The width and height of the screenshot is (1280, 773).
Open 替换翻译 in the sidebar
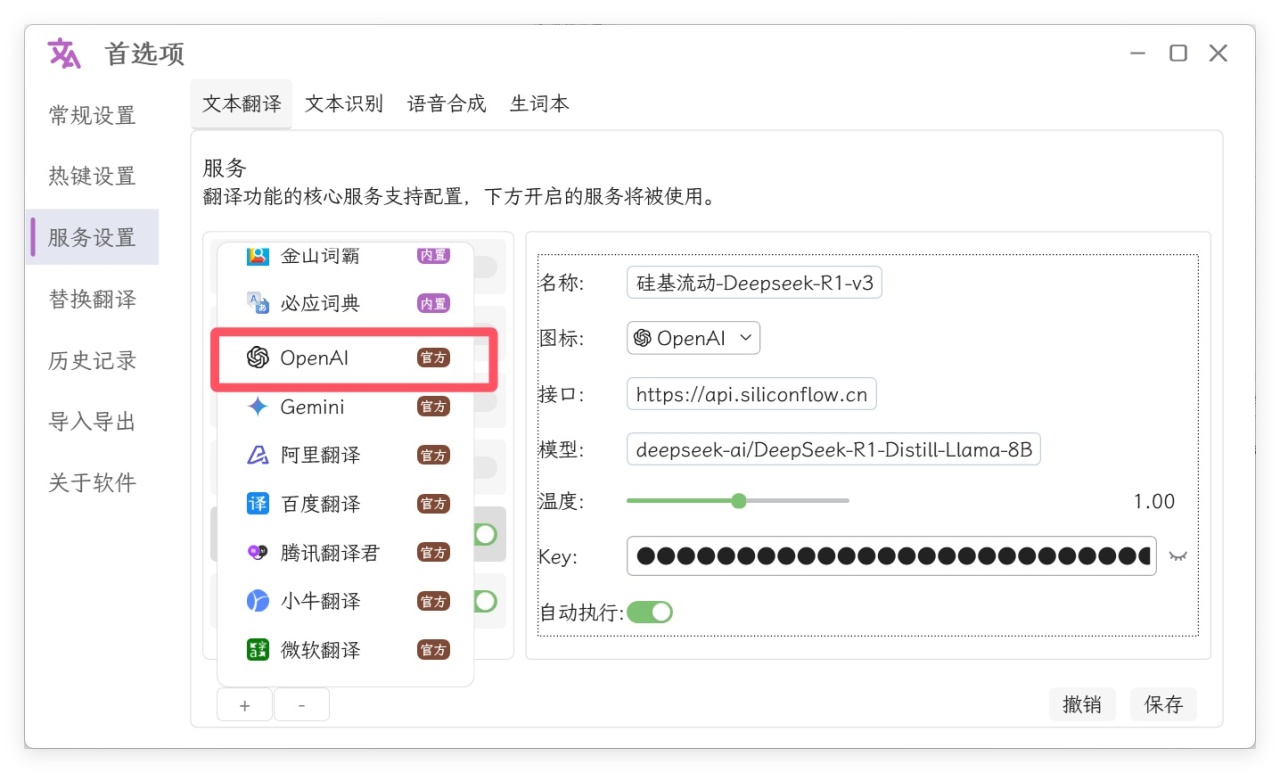pyautogui.click(x=92, y=299)
